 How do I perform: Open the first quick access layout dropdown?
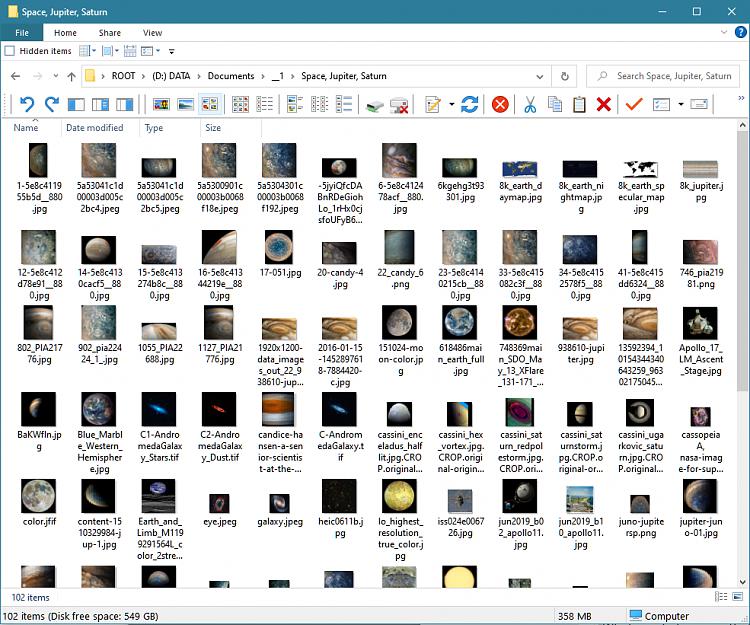pos(94,51)
